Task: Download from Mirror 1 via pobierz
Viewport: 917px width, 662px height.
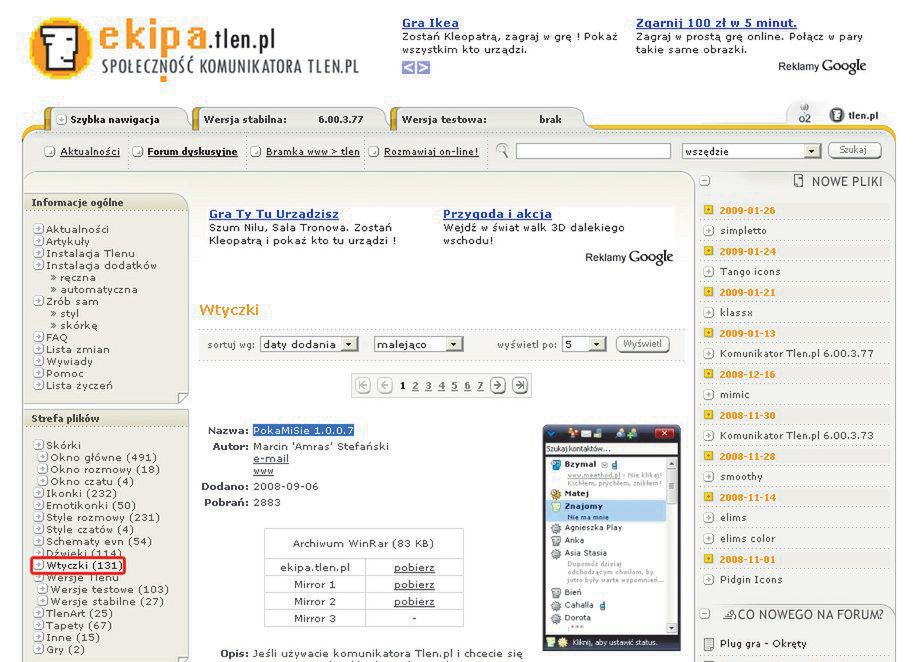Action: point(414,584)
